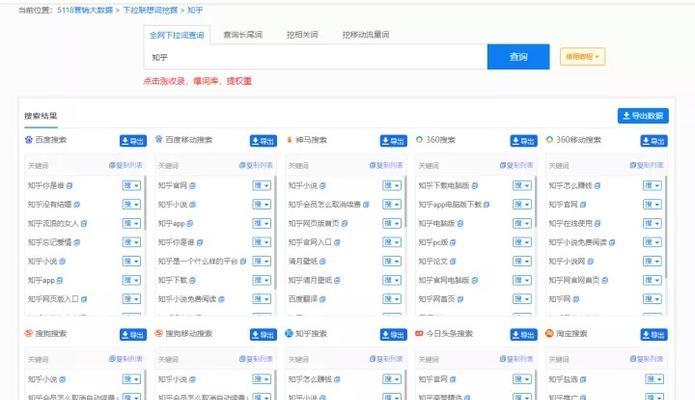Click the keyword input field containing 知乎
Screen dimensions: 695x400
click(x=316, y=57)
